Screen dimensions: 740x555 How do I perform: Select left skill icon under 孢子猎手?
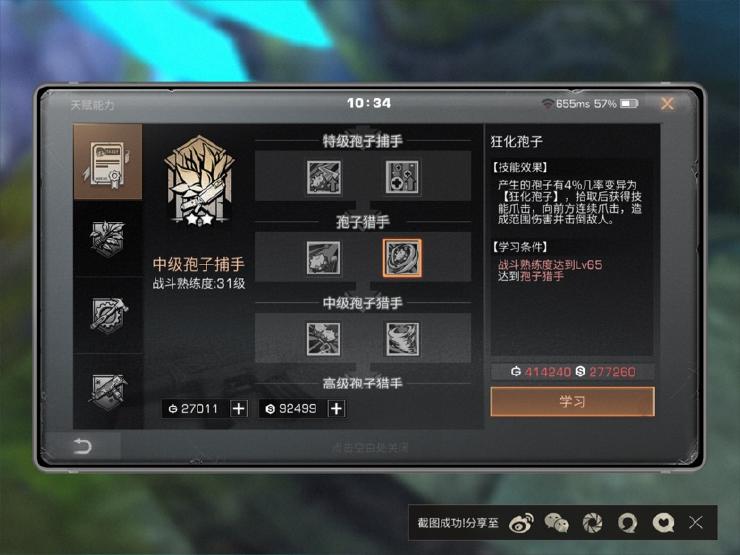coord(323,258)
